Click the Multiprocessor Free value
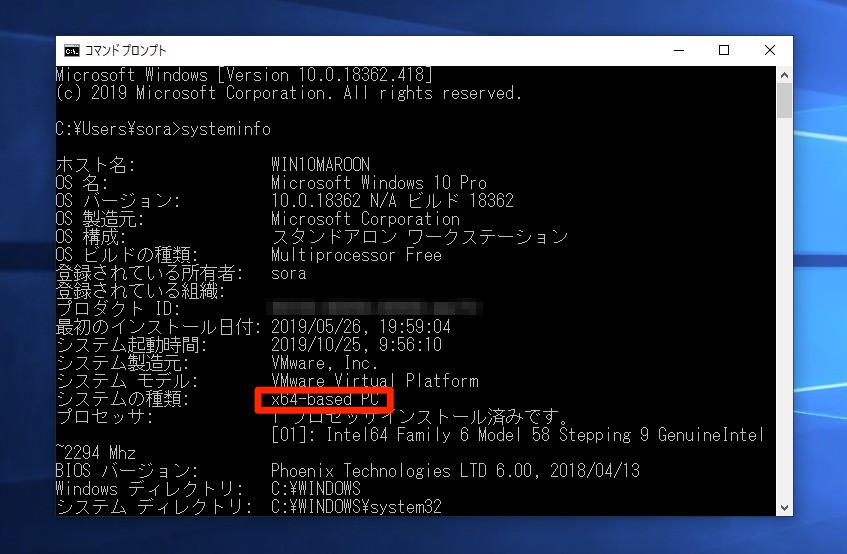 pyautogui.click(x=357, y=255)
